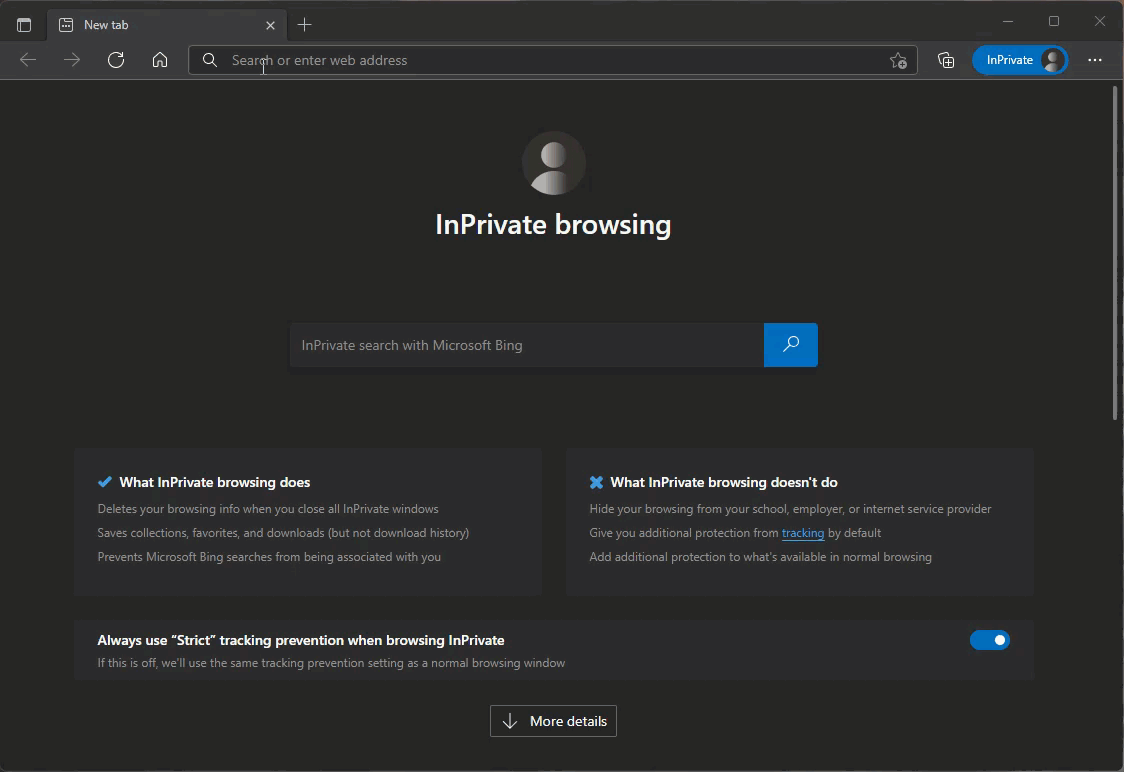Focus the InPrivate search with Bing box
The width and height of the screenshot is (1124, 772).
click(x=527, y=345)
